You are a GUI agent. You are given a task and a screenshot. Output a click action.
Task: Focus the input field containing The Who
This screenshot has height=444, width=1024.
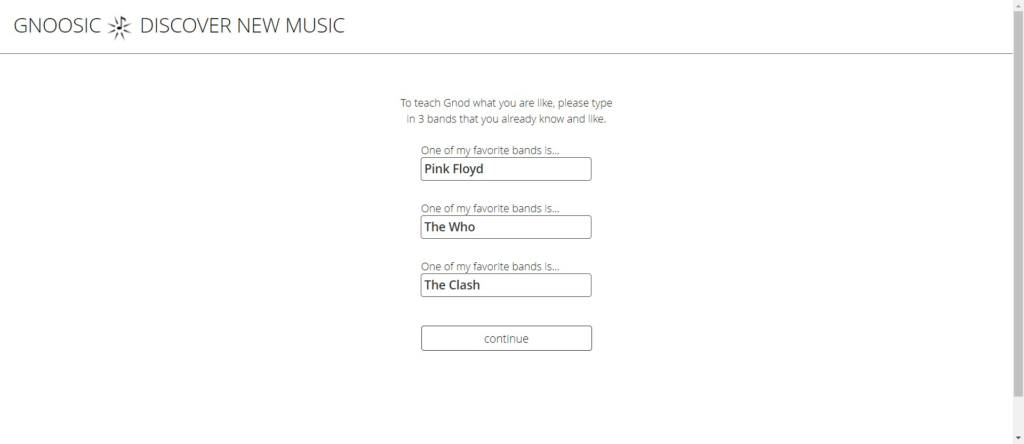[x=506, y=227]
